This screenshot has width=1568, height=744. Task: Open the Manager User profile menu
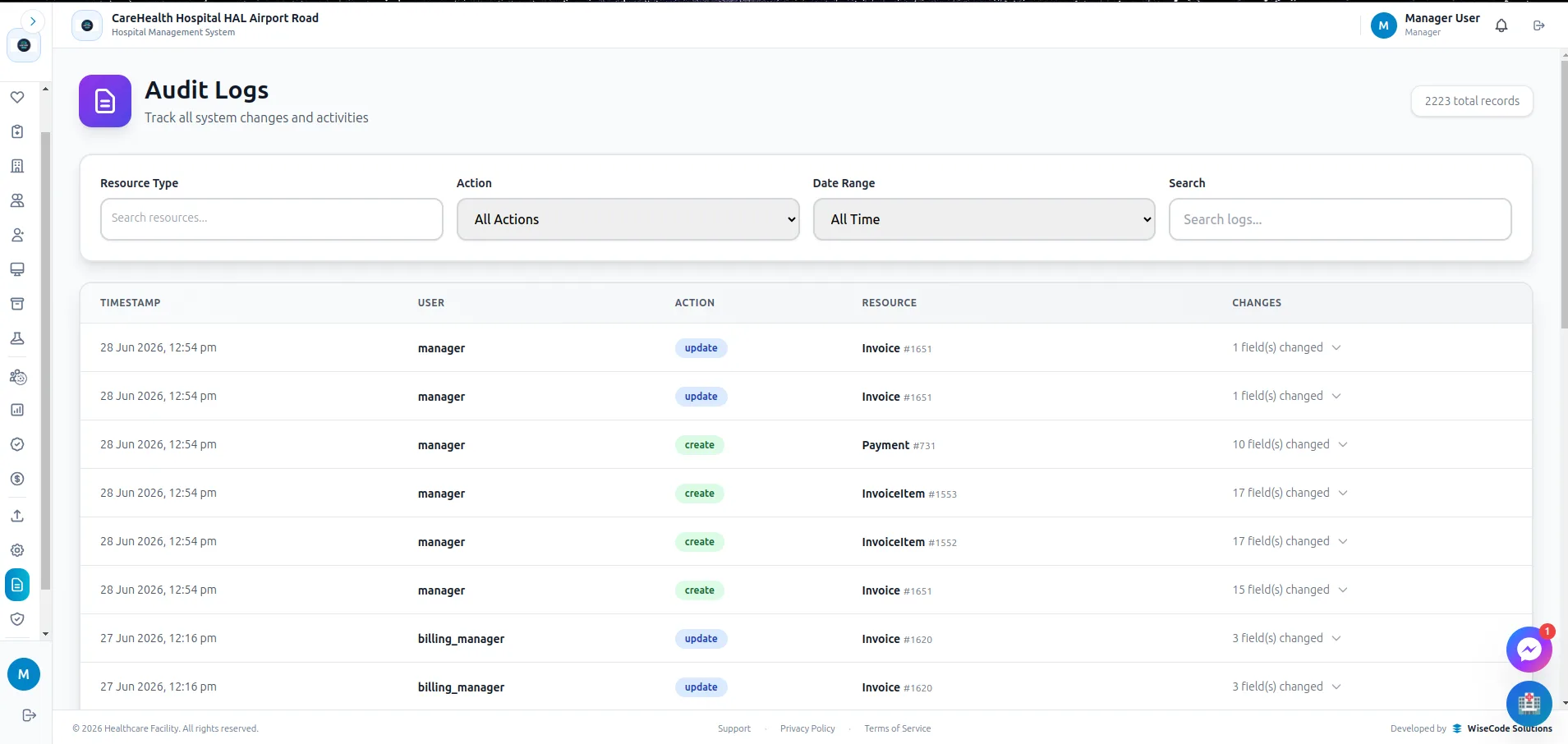pos(1425,25)
